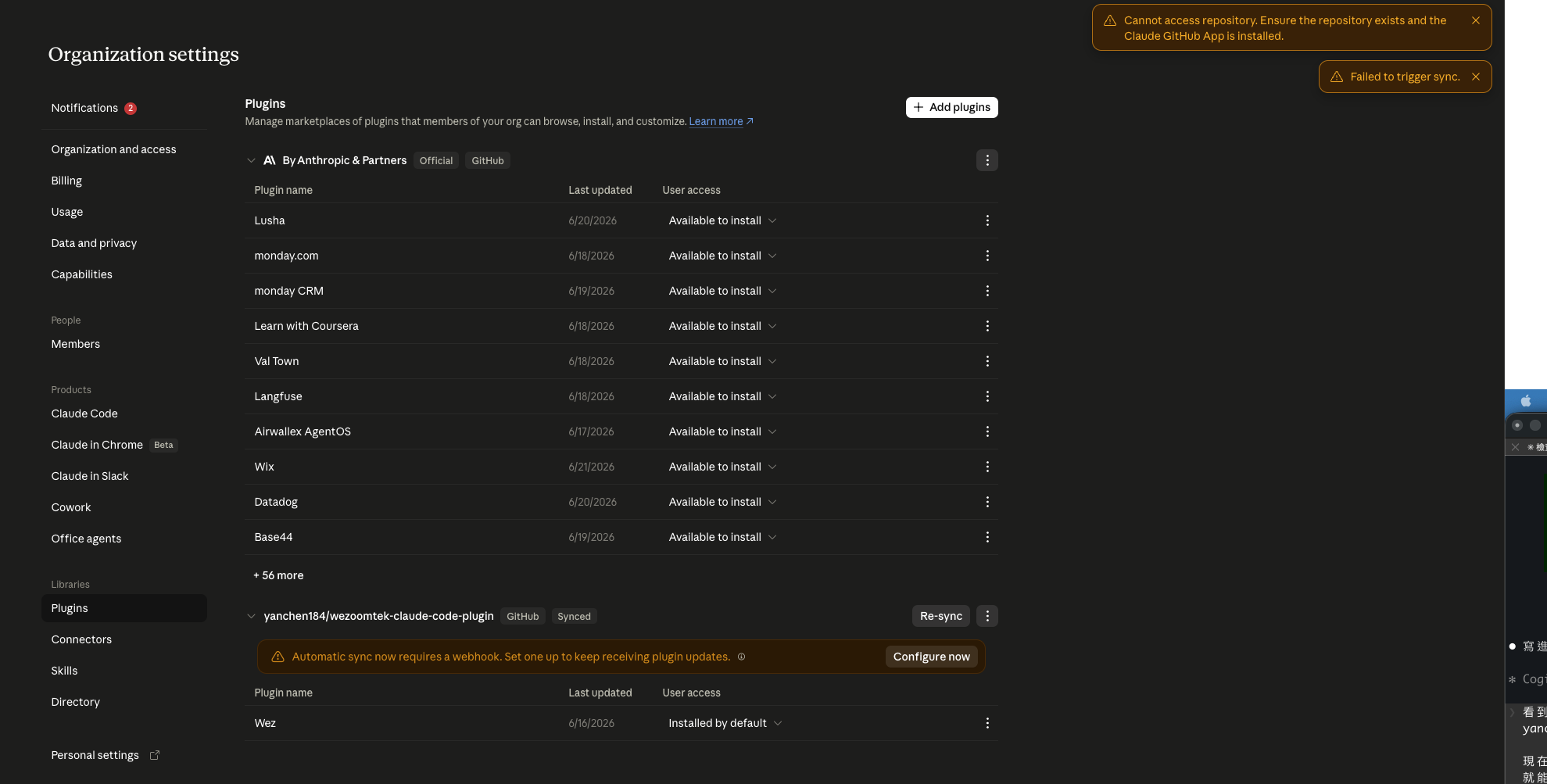The image size is (1547, 784).
Task: Open the Anthropic & Partners marketplace menu
Action: [x=987, y=160]
